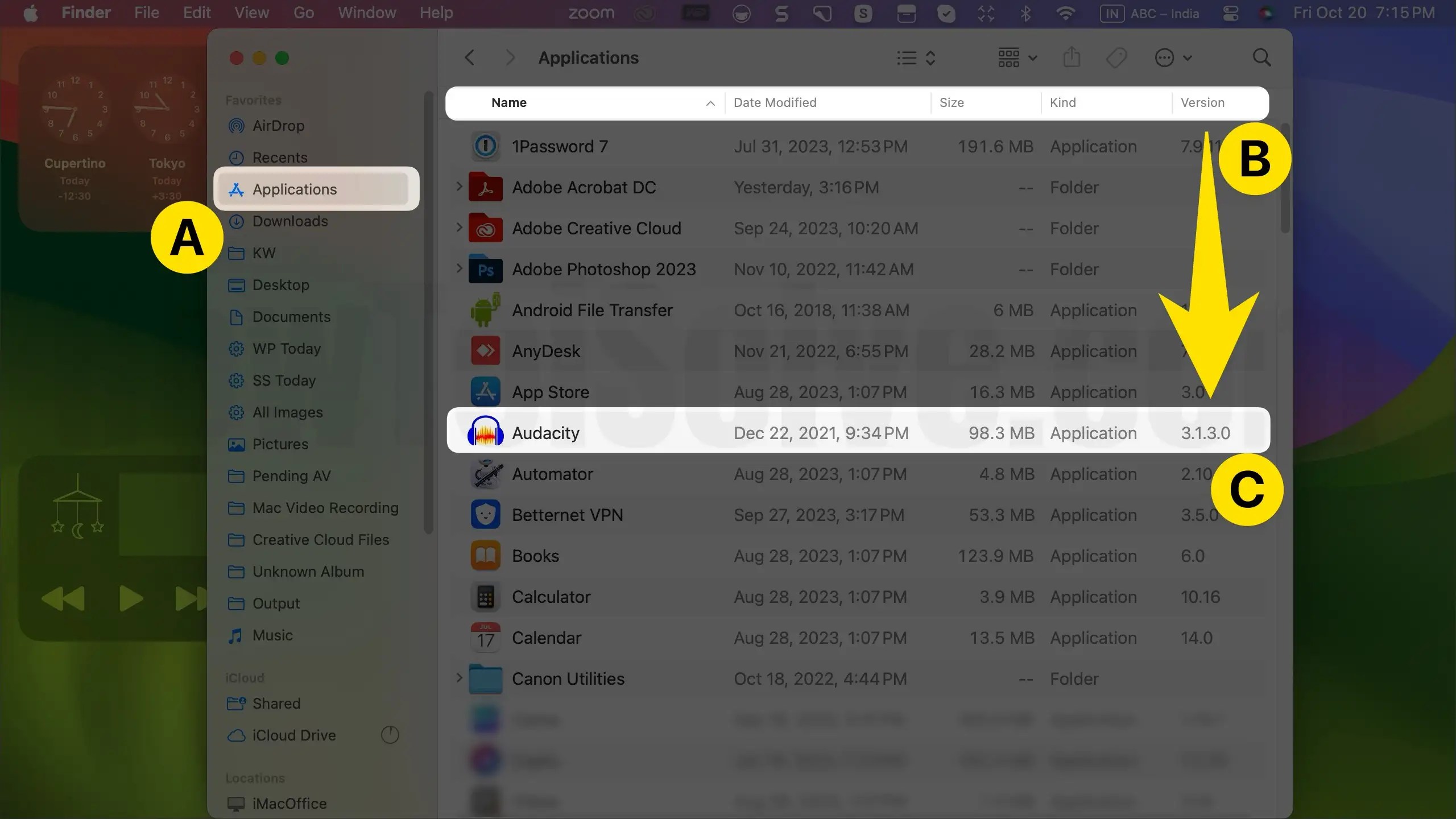Select Downloads in the sidebar
1456x819 pixels.
click(290, 221)
